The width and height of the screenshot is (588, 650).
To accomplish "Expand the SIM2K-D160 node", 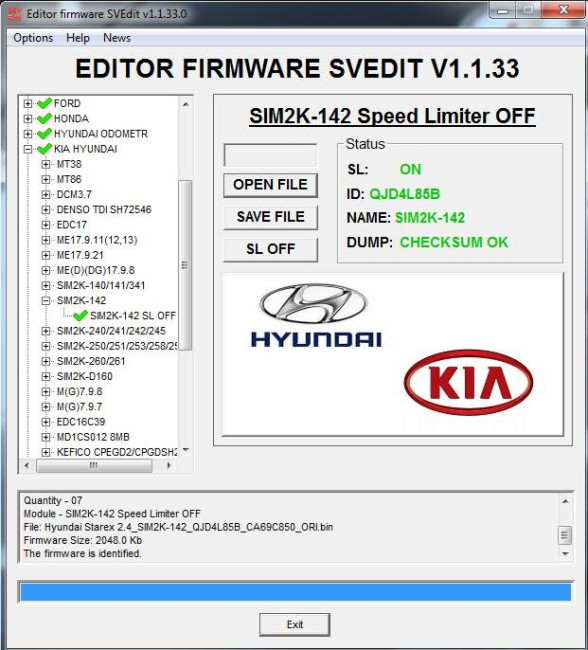I will 46,376.
